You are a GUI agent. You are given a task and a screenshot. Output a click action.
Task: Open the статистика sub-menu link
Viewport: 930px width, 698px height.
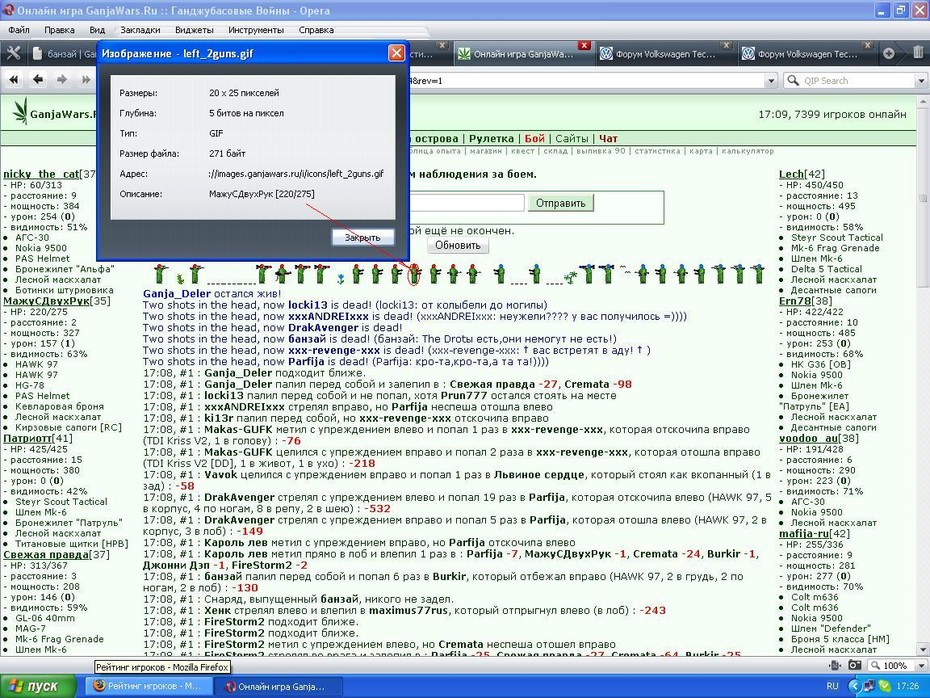coord(657,151)
